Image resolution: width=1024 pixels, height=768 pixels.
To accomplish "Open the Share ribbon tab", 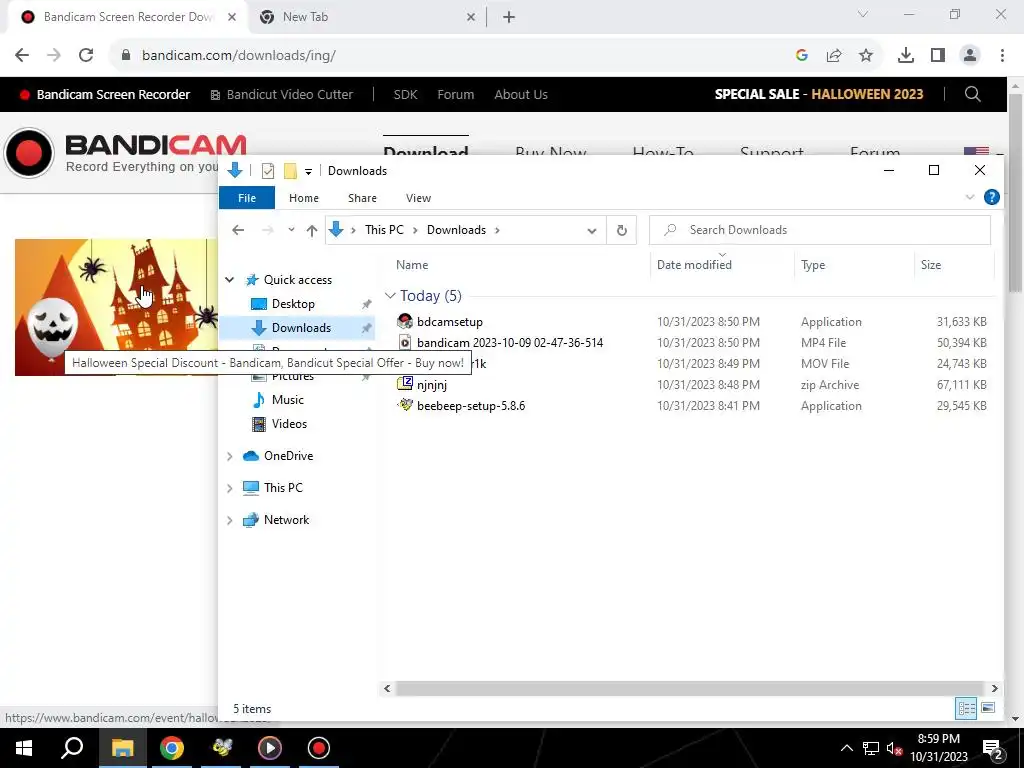I will pyautogui.click(x=362, y=198).
